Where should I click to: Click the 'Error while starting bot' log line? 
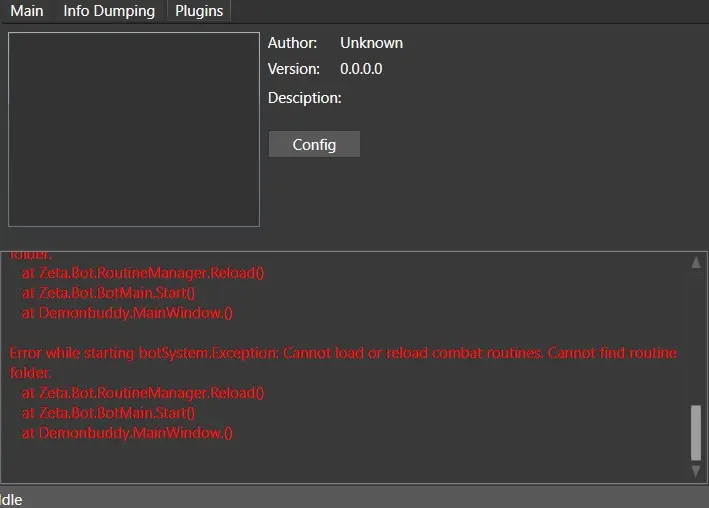[x=342, y=353]
